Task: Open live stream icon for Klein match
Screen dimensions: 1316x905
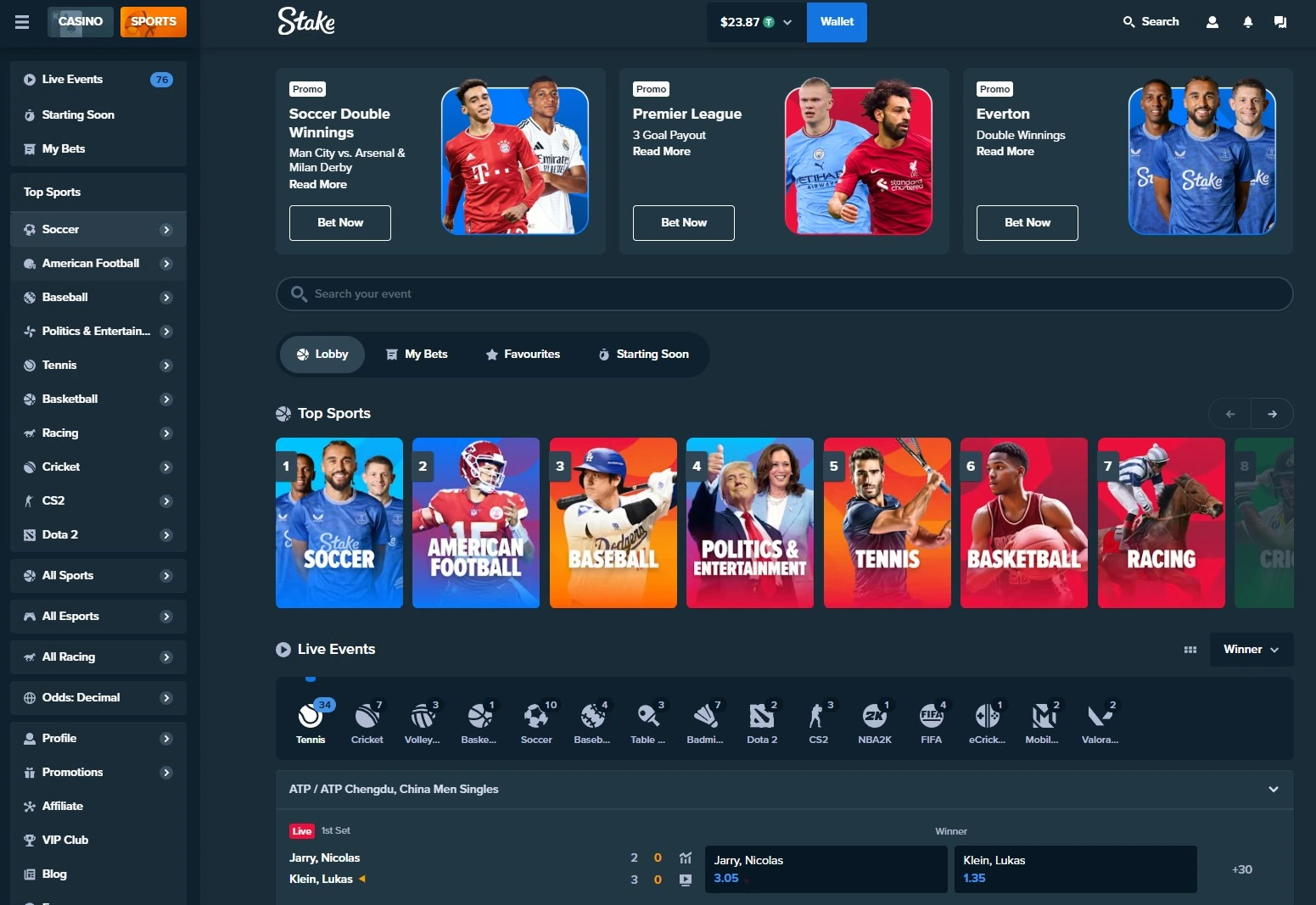Action: [686, 880]
